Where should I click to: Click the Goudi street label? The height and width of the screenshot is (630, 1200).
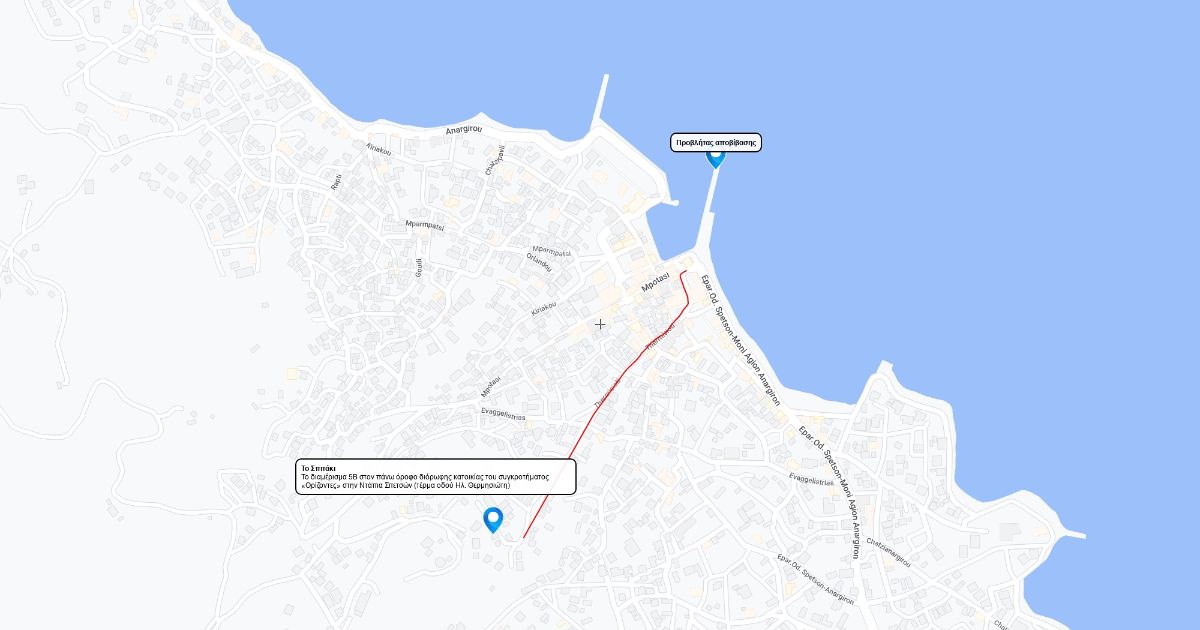[x=419, y=268]
